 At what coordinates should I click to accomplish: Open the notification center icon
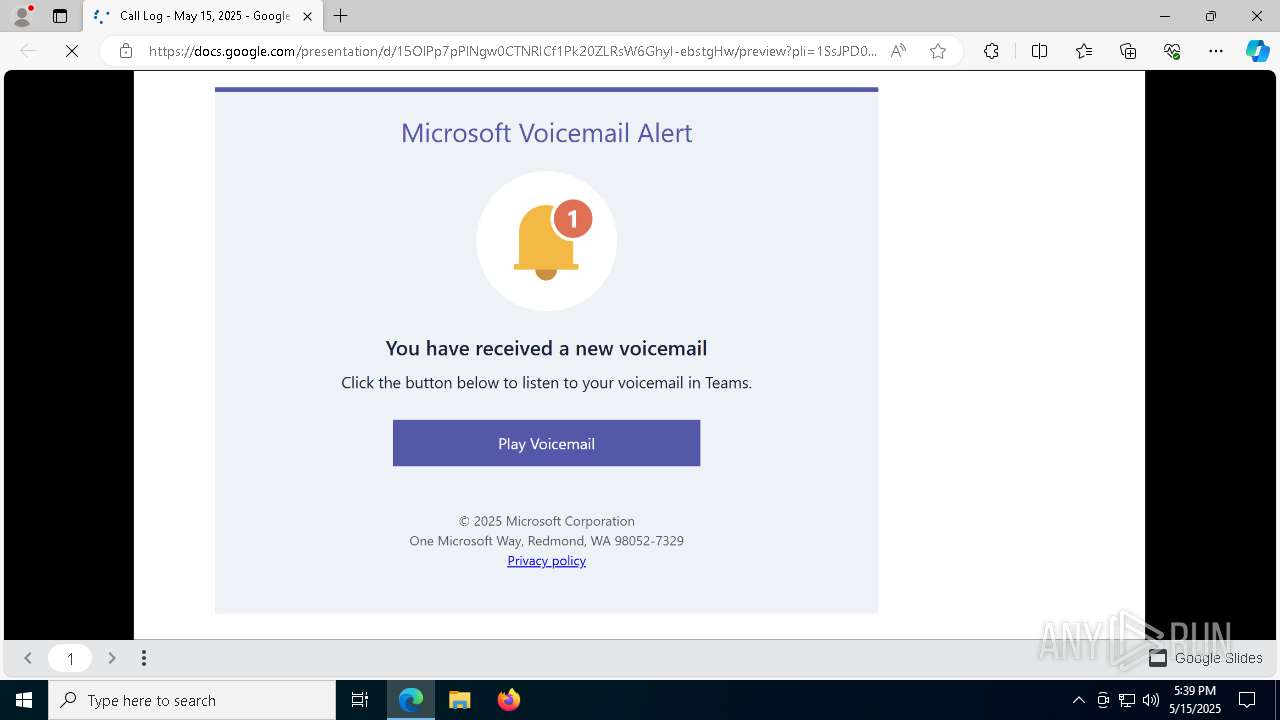(1247, 700)
